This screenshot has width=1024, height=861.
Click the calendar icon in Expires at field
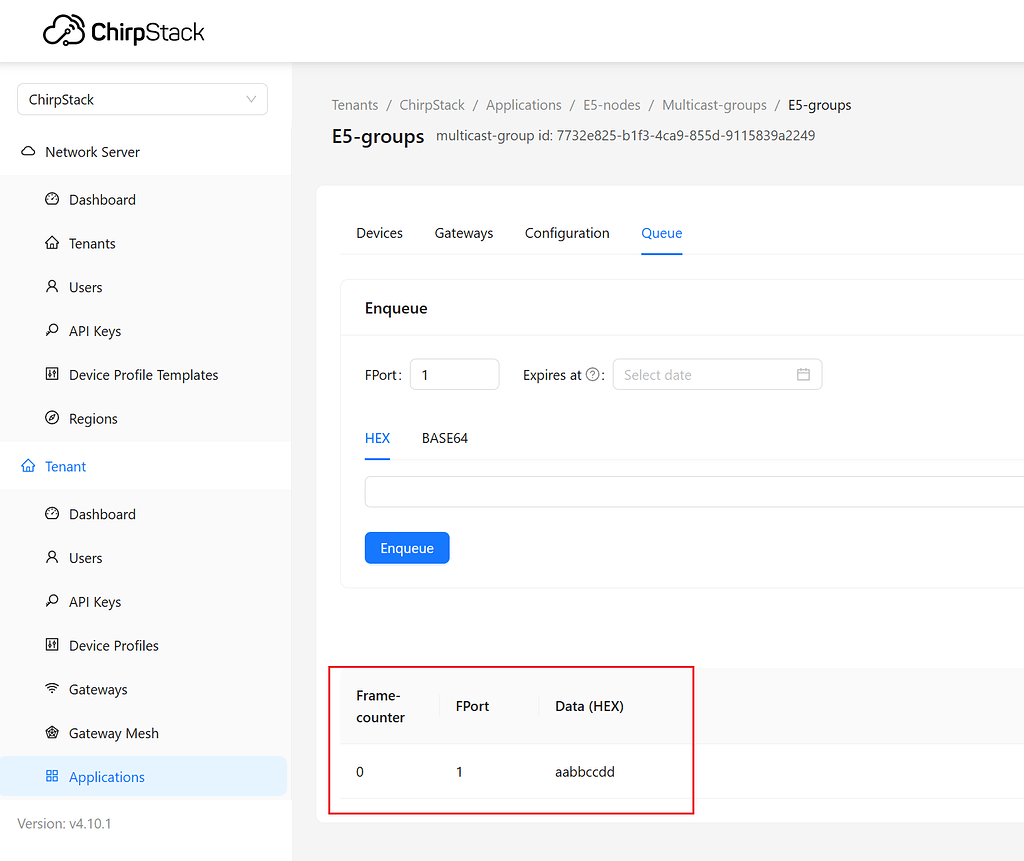(x=803, y=375)
